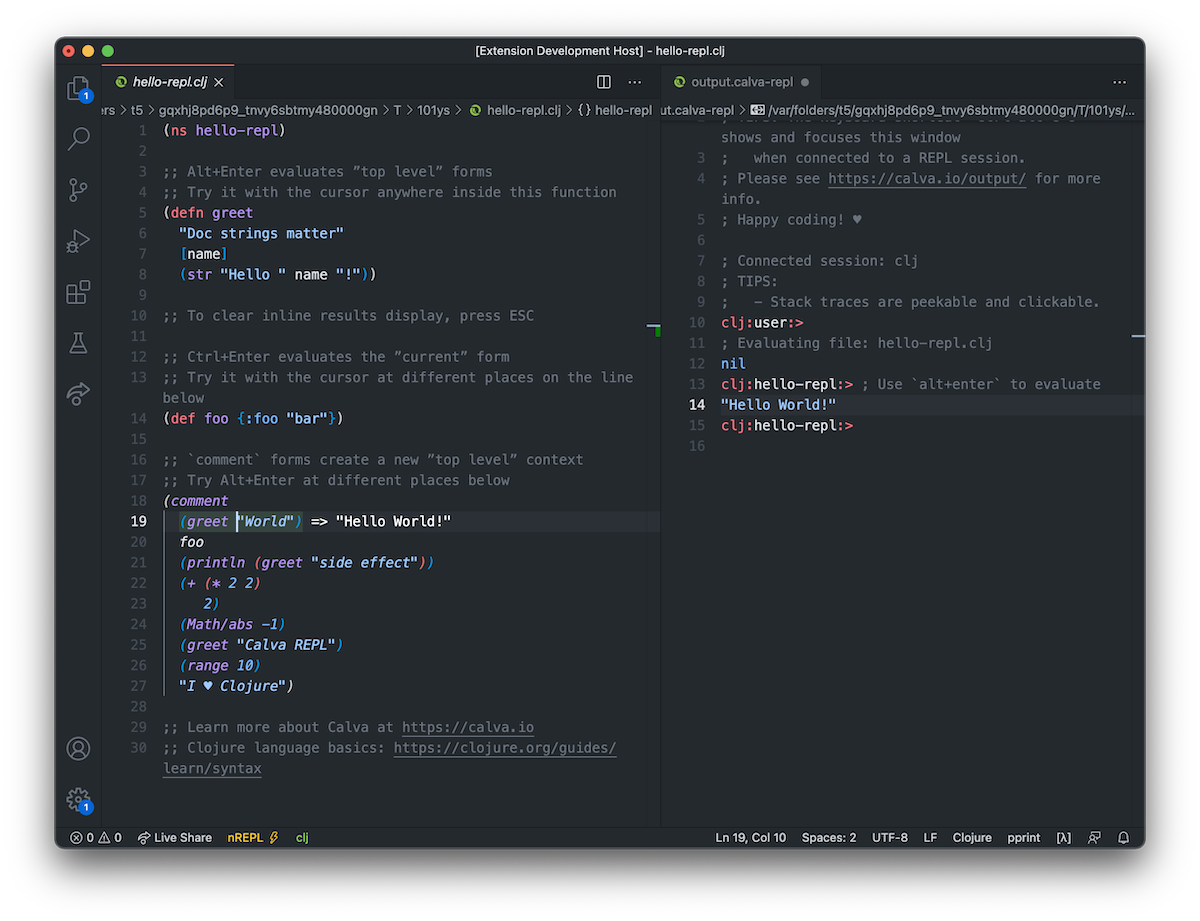Open the Run and Debug view
The height and width of the screenshot is (921, 1200).
click(79, 241)
